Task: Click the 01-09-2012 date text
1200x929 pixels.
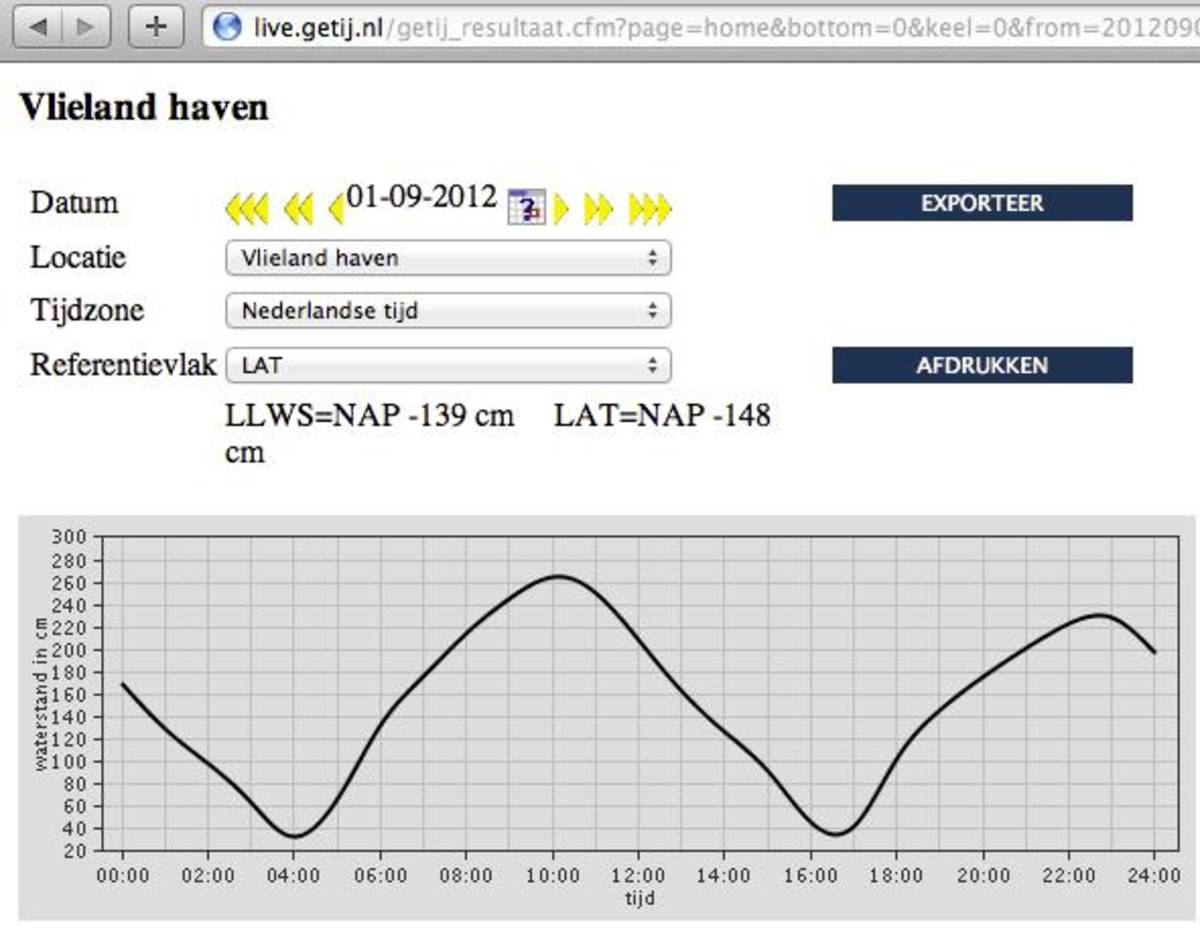Action: (x=422, y=197)
